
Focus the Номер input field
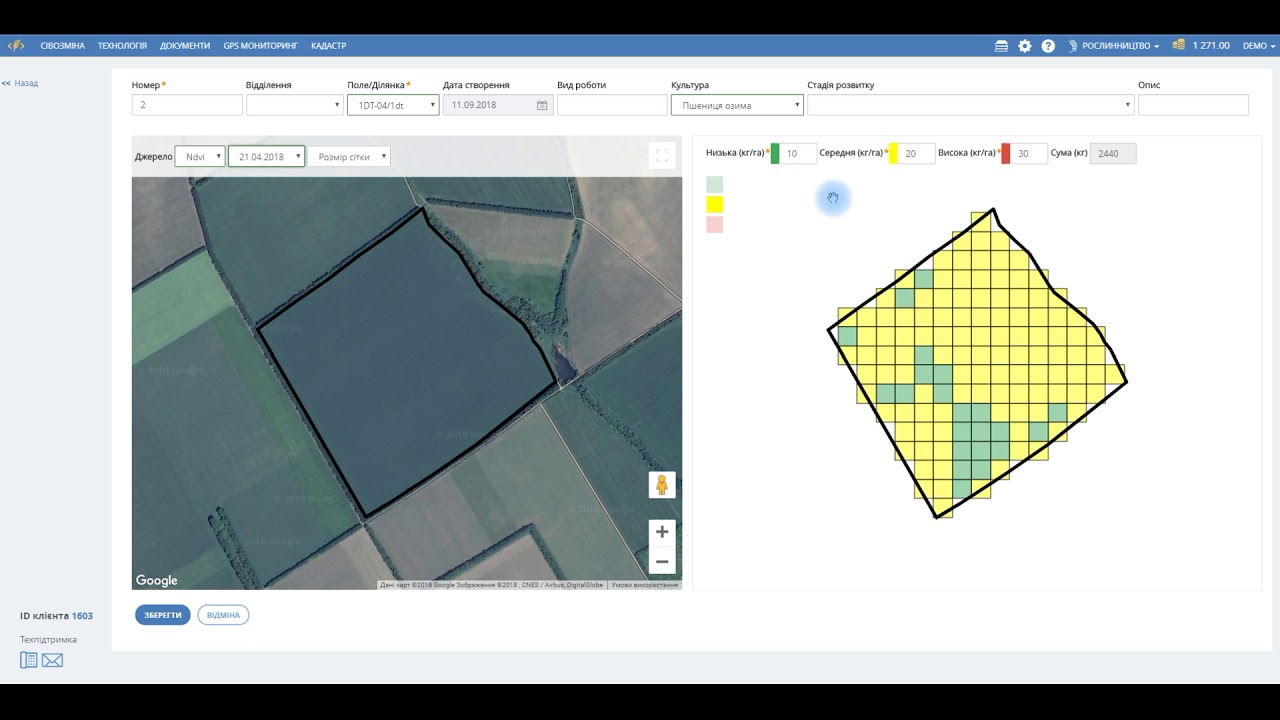(187, 105)
